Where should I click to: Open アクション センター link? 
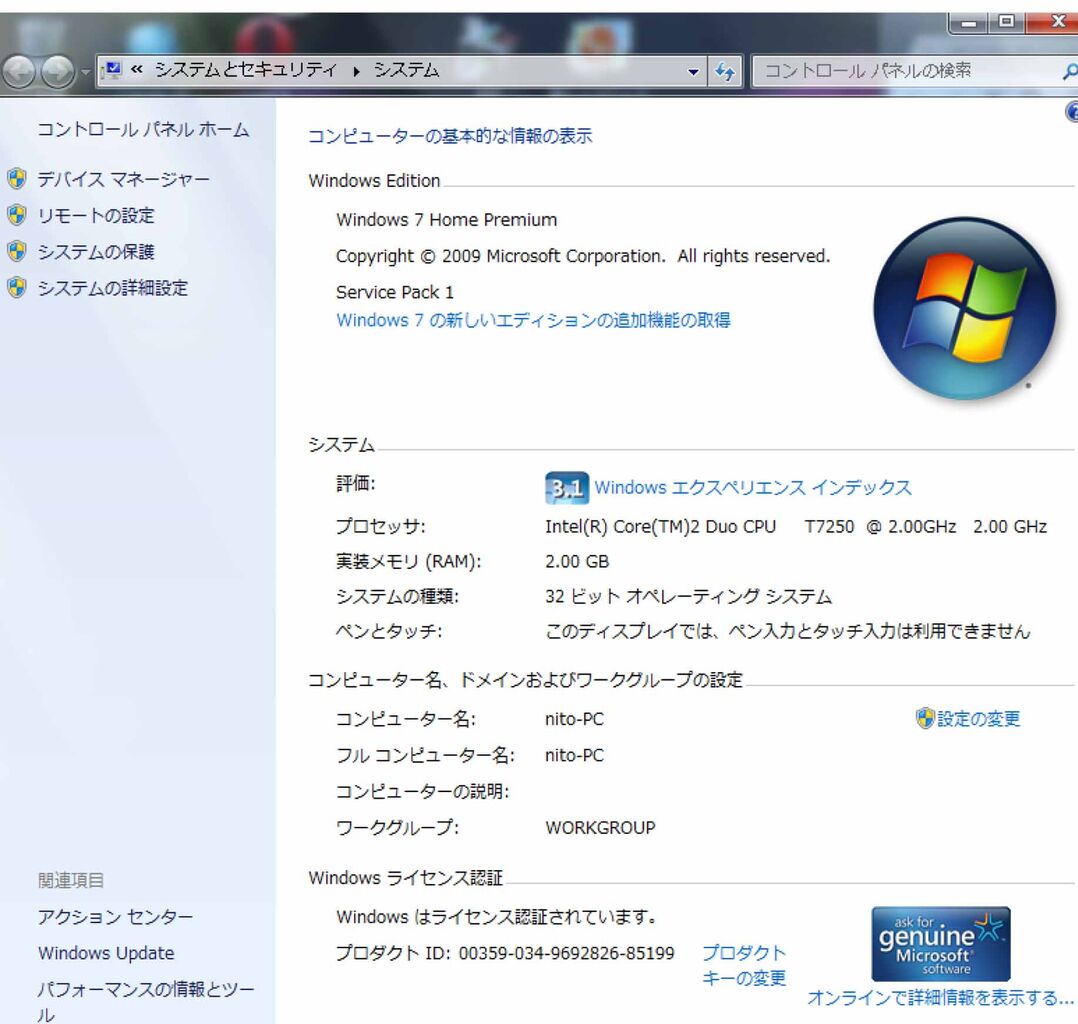116,917
